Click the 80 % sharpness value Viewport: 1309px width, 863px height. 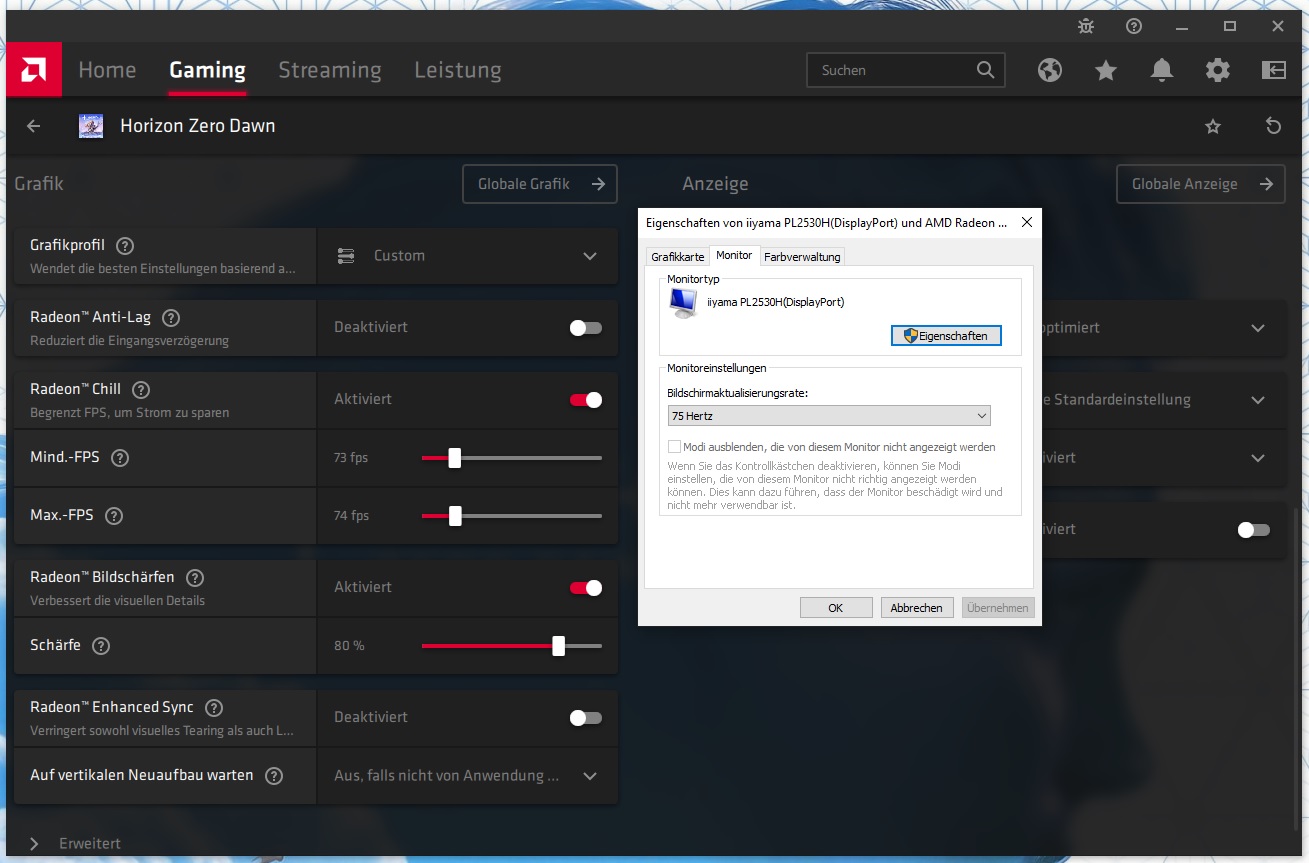coord(349,646)
